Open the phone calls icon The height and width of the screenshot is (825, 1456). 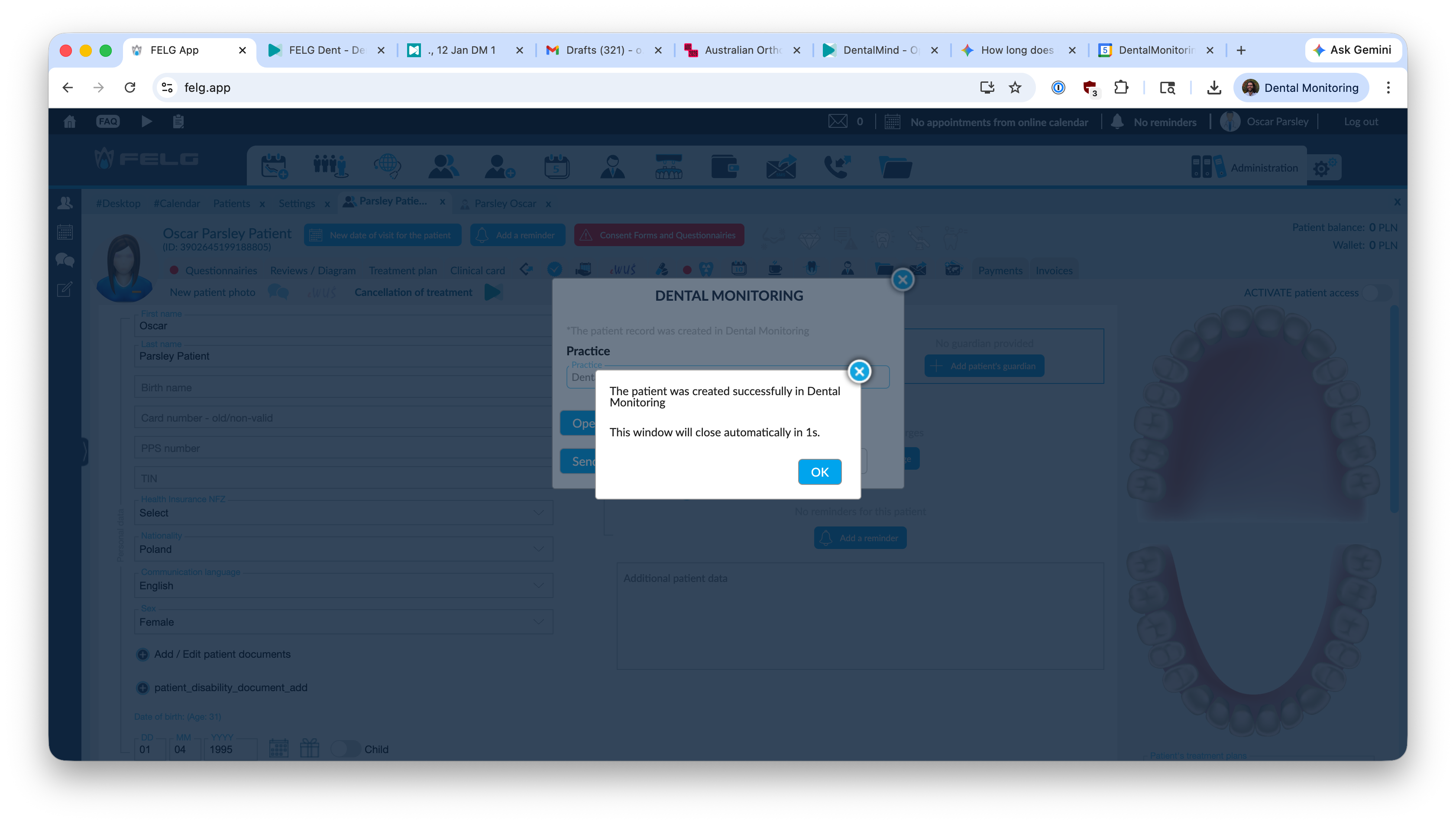pos(837,166)
